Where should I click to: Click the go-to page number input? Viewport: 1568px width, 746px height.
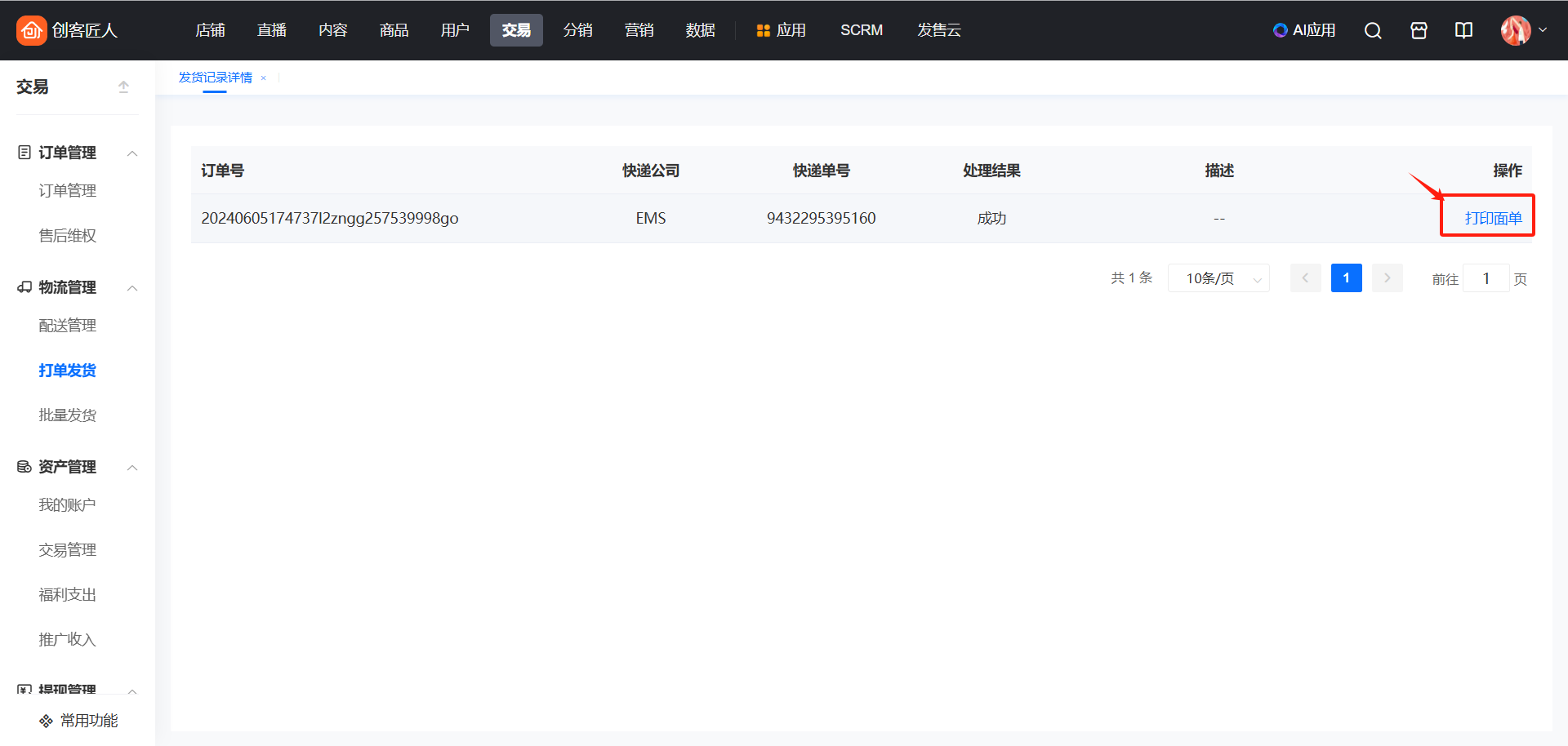[x=1486, y=278]
